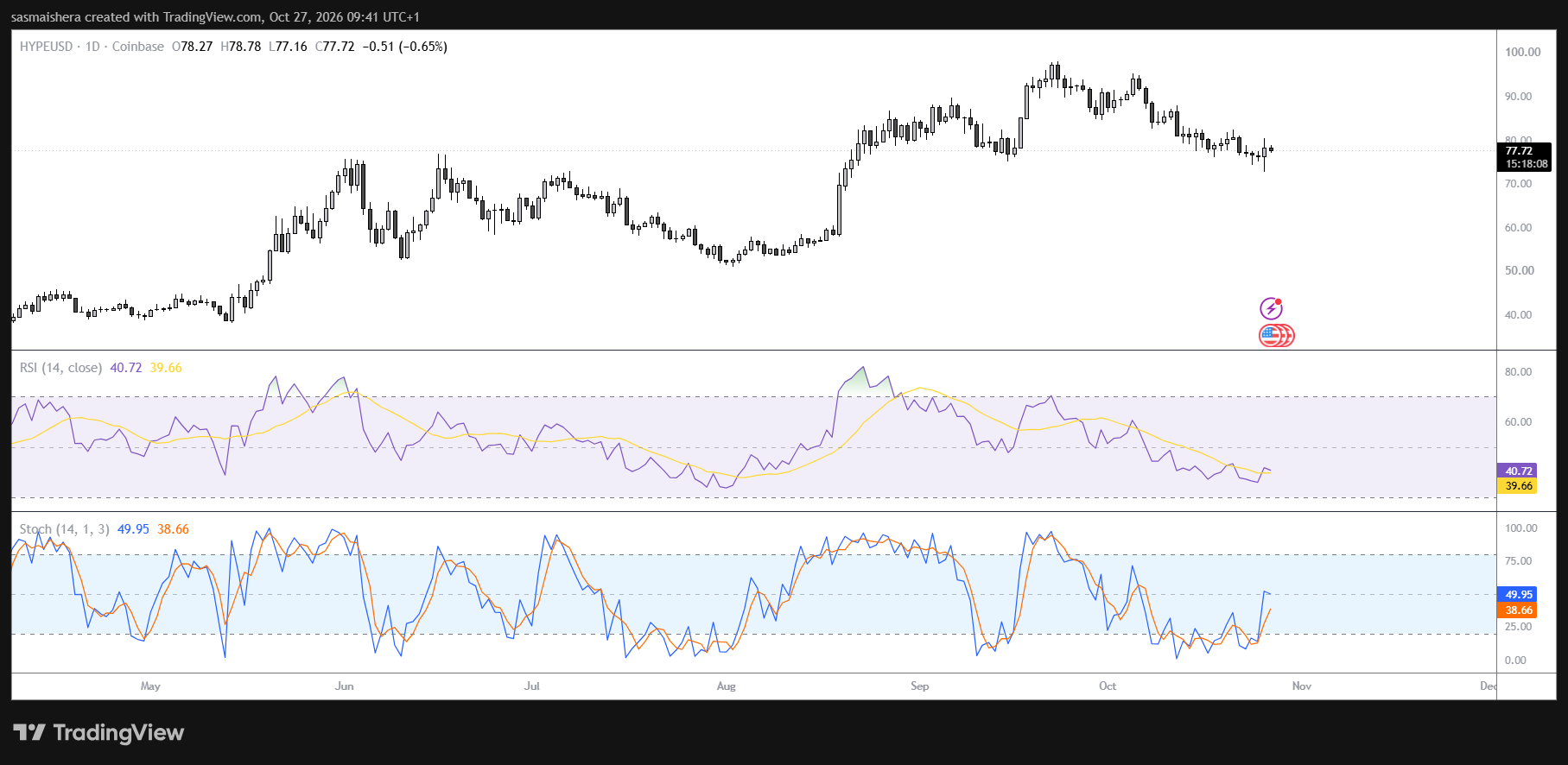Click the 50.00 price axis label
The image size is (1568, 765).
point(1518,270)
